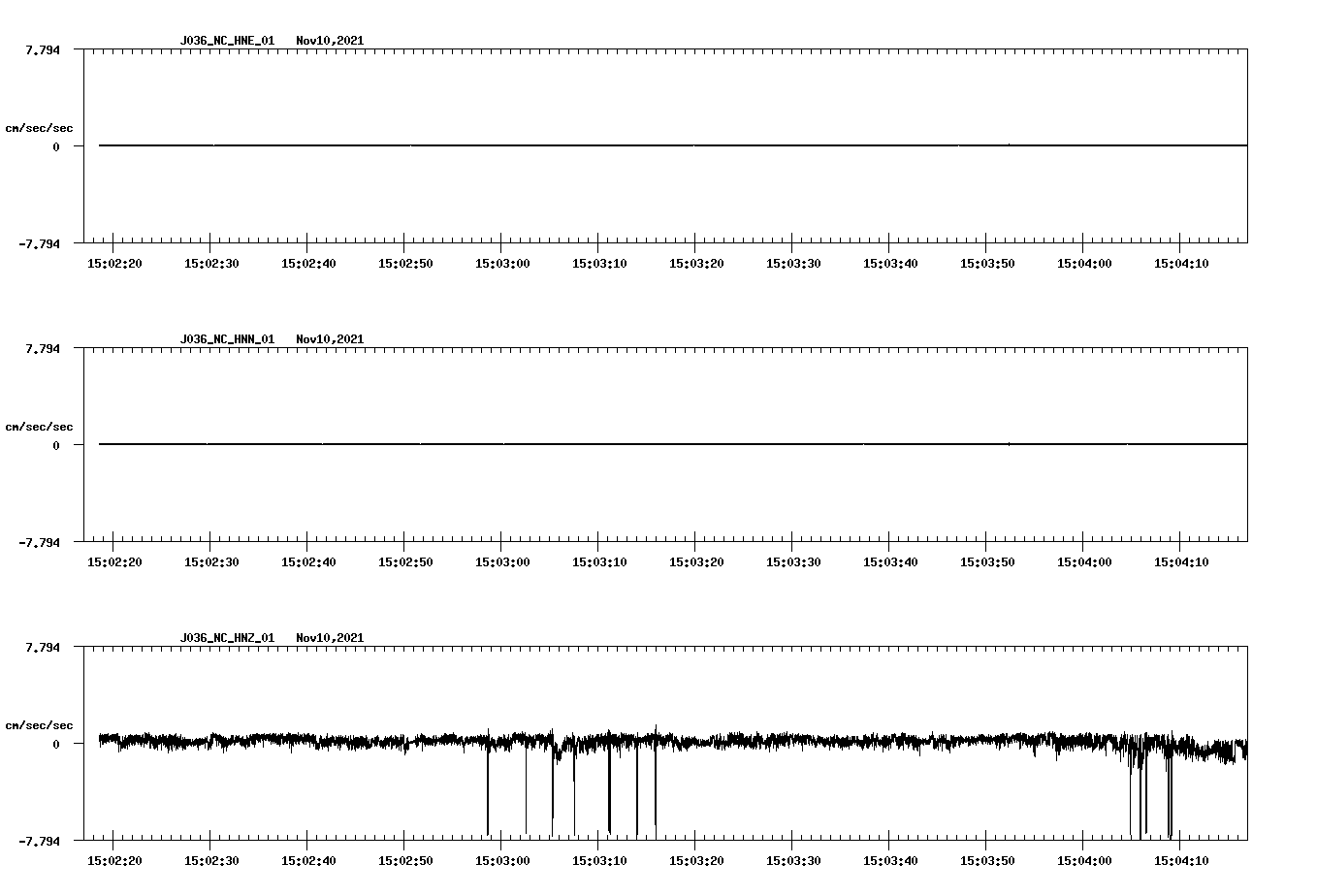Select the Nov10,2021 date on the HNZ plot
The height and width of the screenshot is (896, 1317).
(330, 638)
